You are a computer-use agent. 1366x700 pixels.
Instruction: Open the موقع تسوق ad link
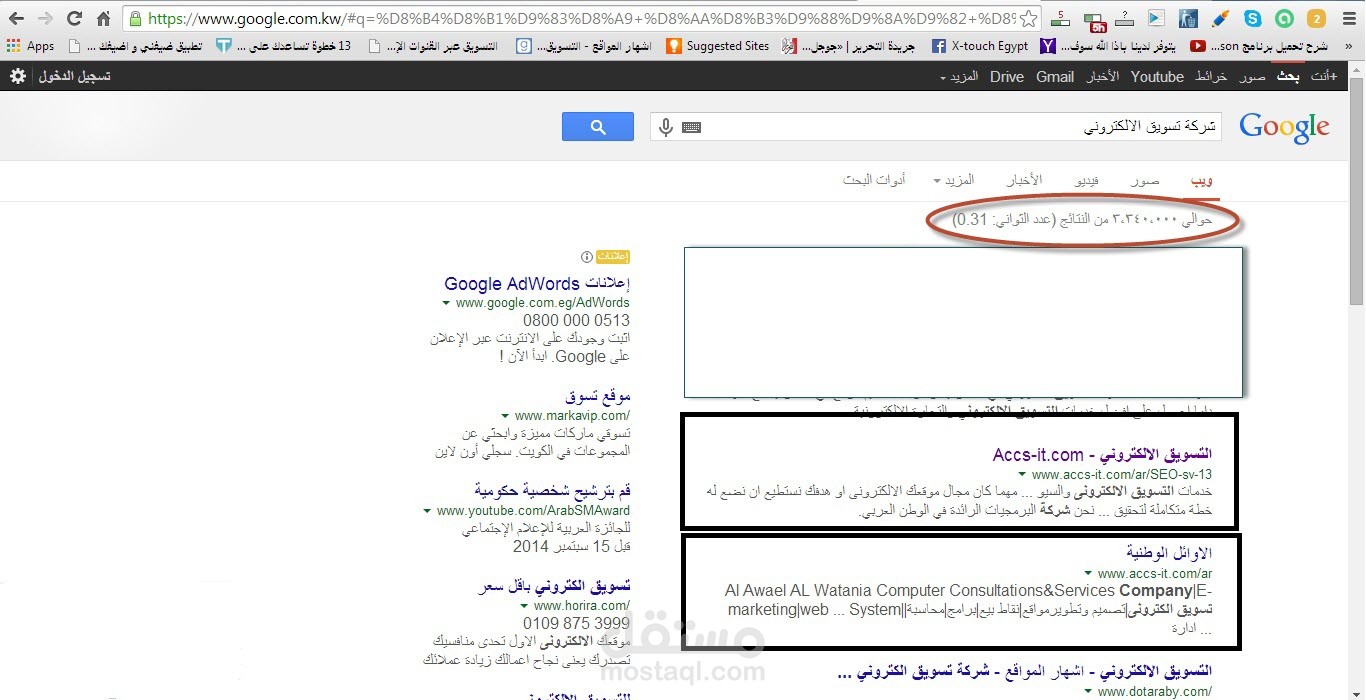597,397
